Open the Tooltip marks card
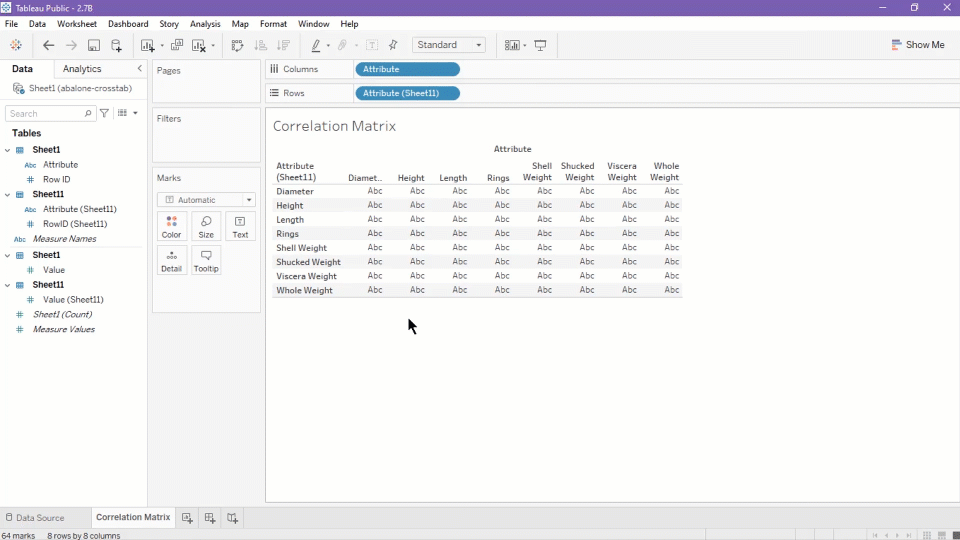 coord(206,260)
